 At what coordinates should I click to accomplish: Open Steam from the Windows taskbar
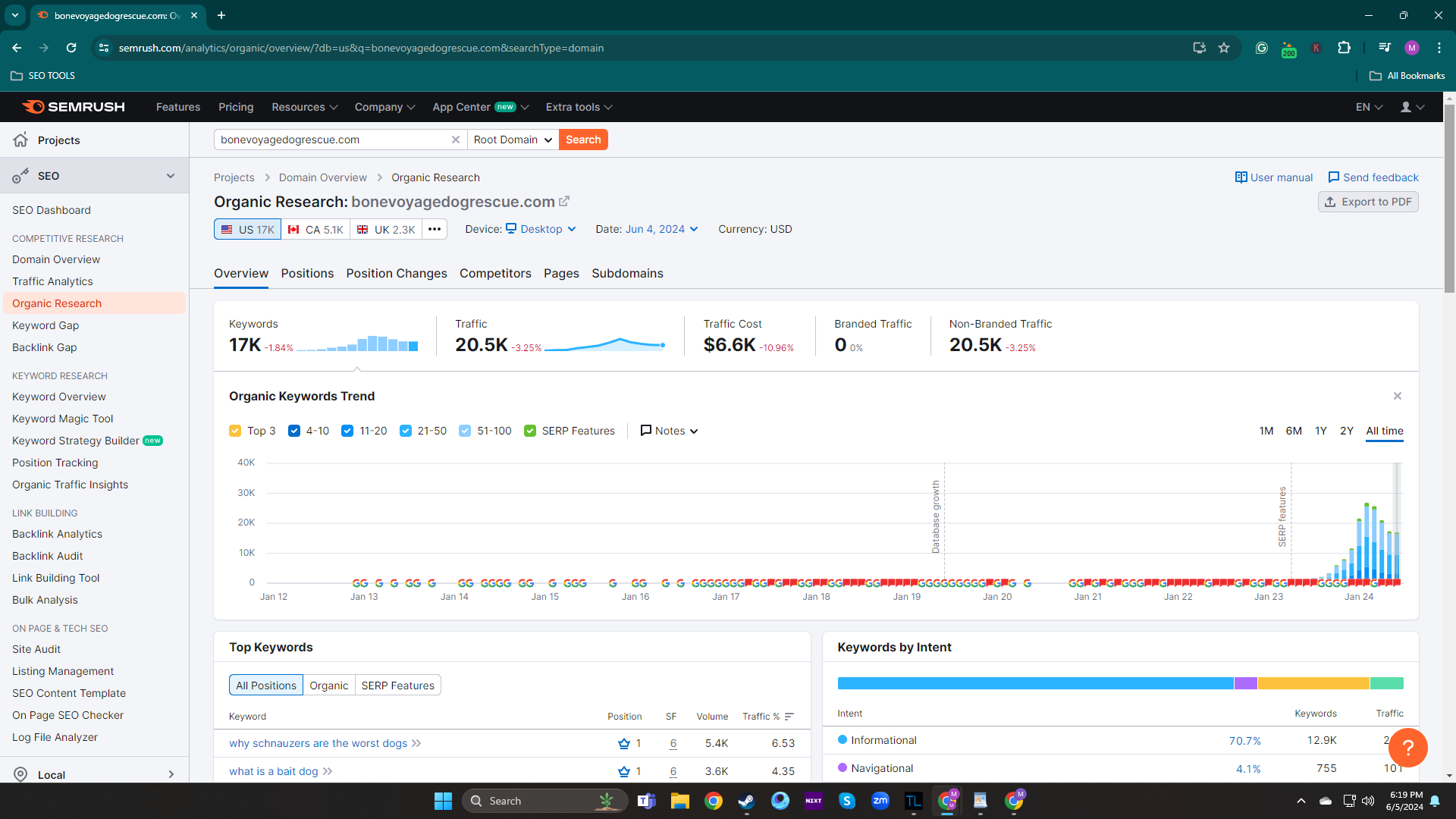(x=746, y=801)
